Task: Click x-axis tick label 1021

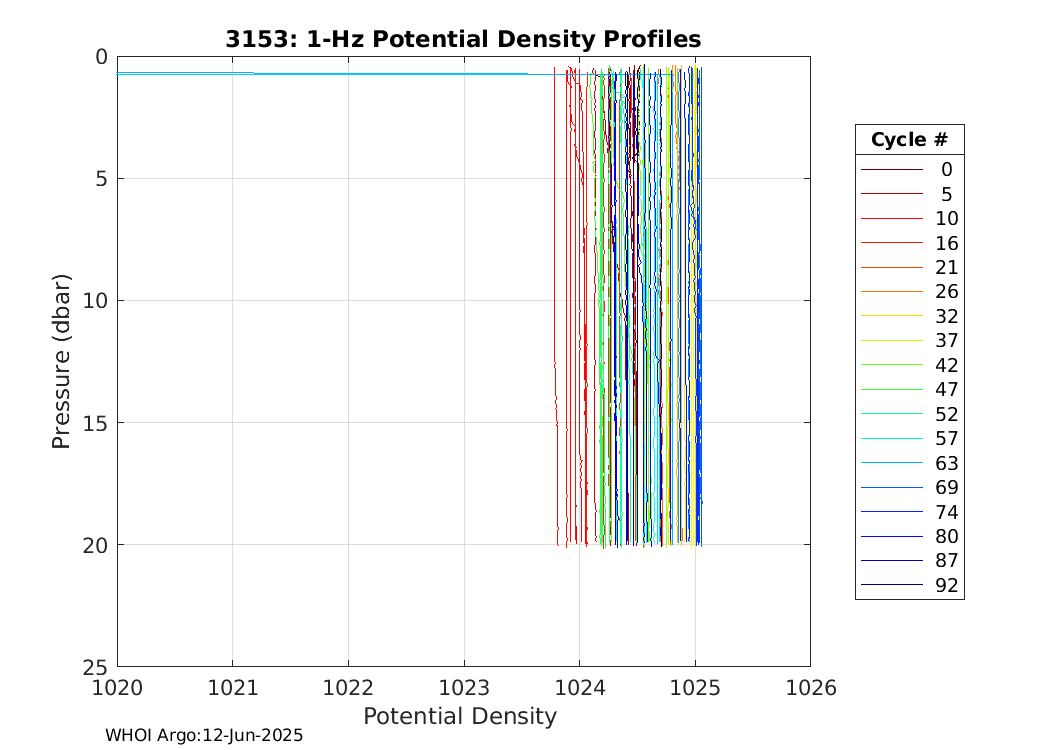Action: pos(233,688)
